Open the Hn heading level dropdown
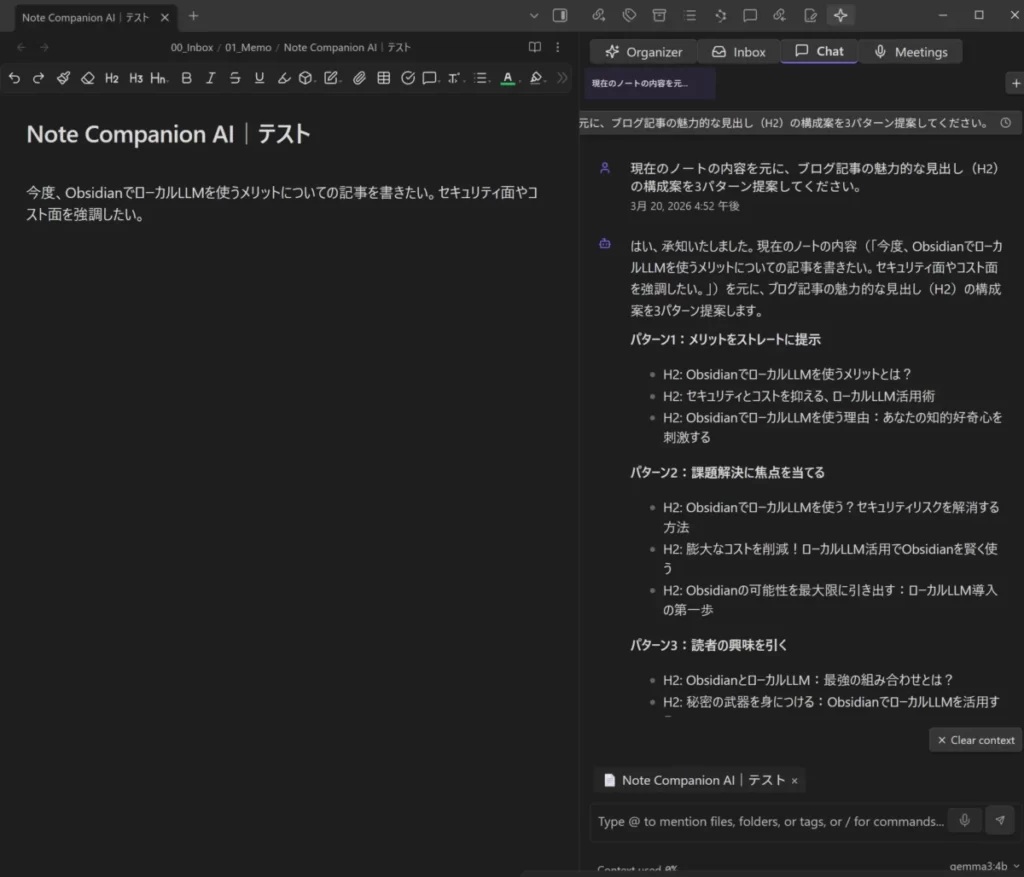 click(x=159, y=78)
